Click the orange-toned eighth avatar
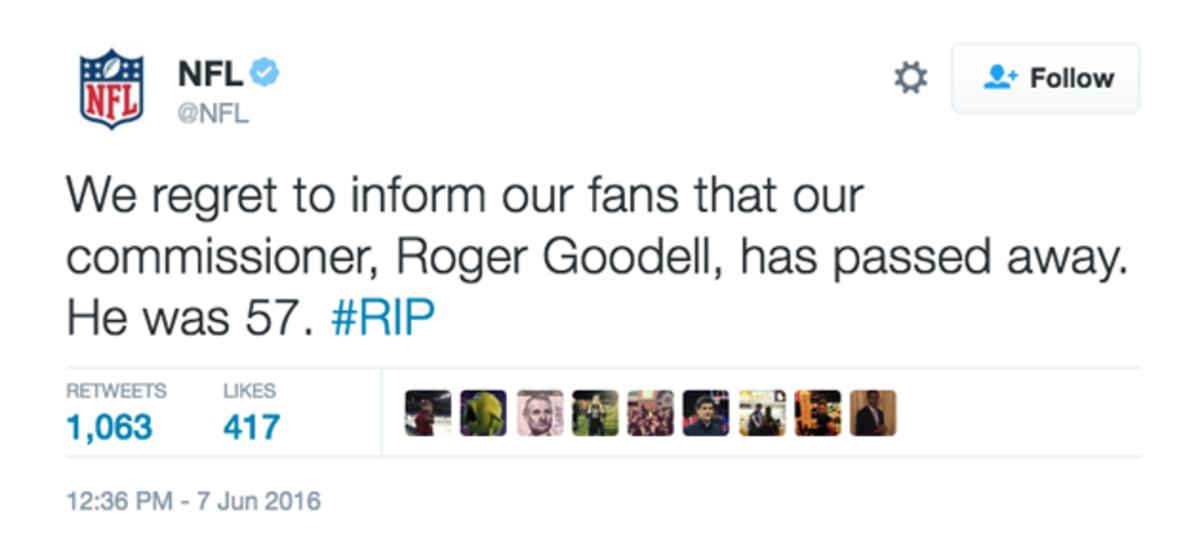Image resolution: width=1200 pixels, height=539 pixels. pyautogui.click(x=817, y=413)
